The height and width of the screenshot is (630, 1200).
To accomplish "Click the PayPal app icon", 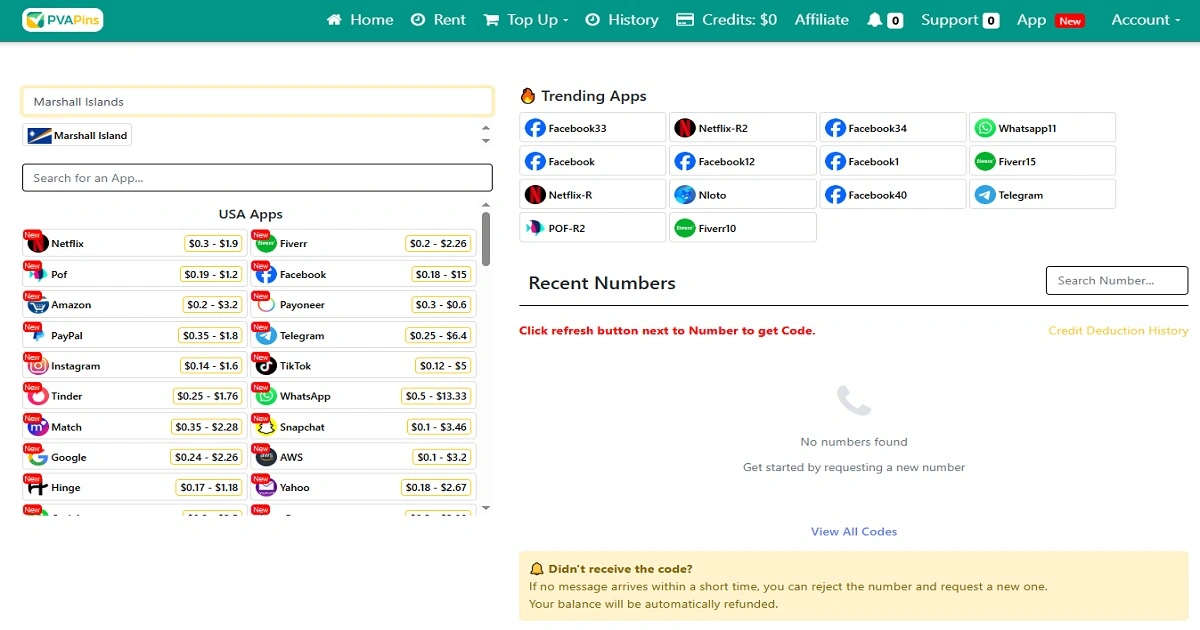I will pyautogui.click(x=38, y=336).
